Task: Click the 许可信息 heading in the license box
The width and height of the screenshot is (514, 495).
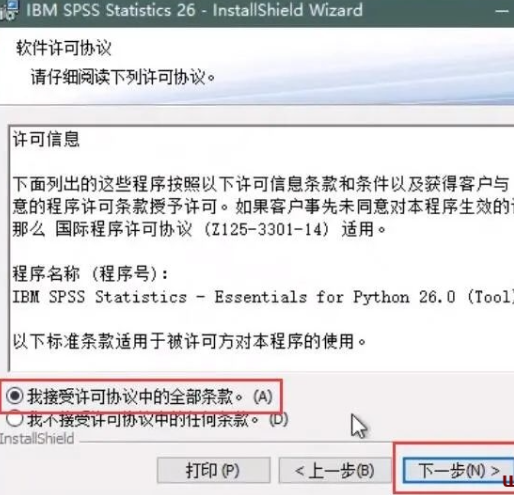Action: (46, 139)
